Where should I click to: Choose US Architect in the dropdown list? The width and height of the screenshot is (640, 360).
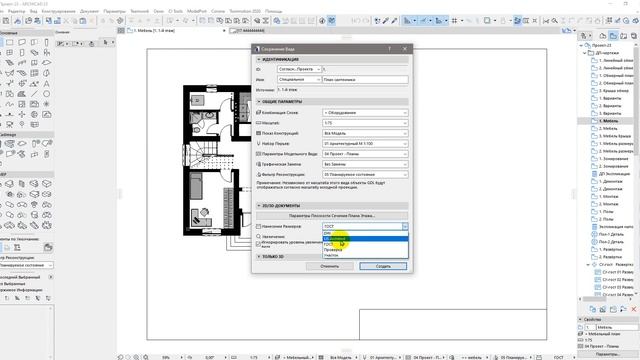(365, 239)
